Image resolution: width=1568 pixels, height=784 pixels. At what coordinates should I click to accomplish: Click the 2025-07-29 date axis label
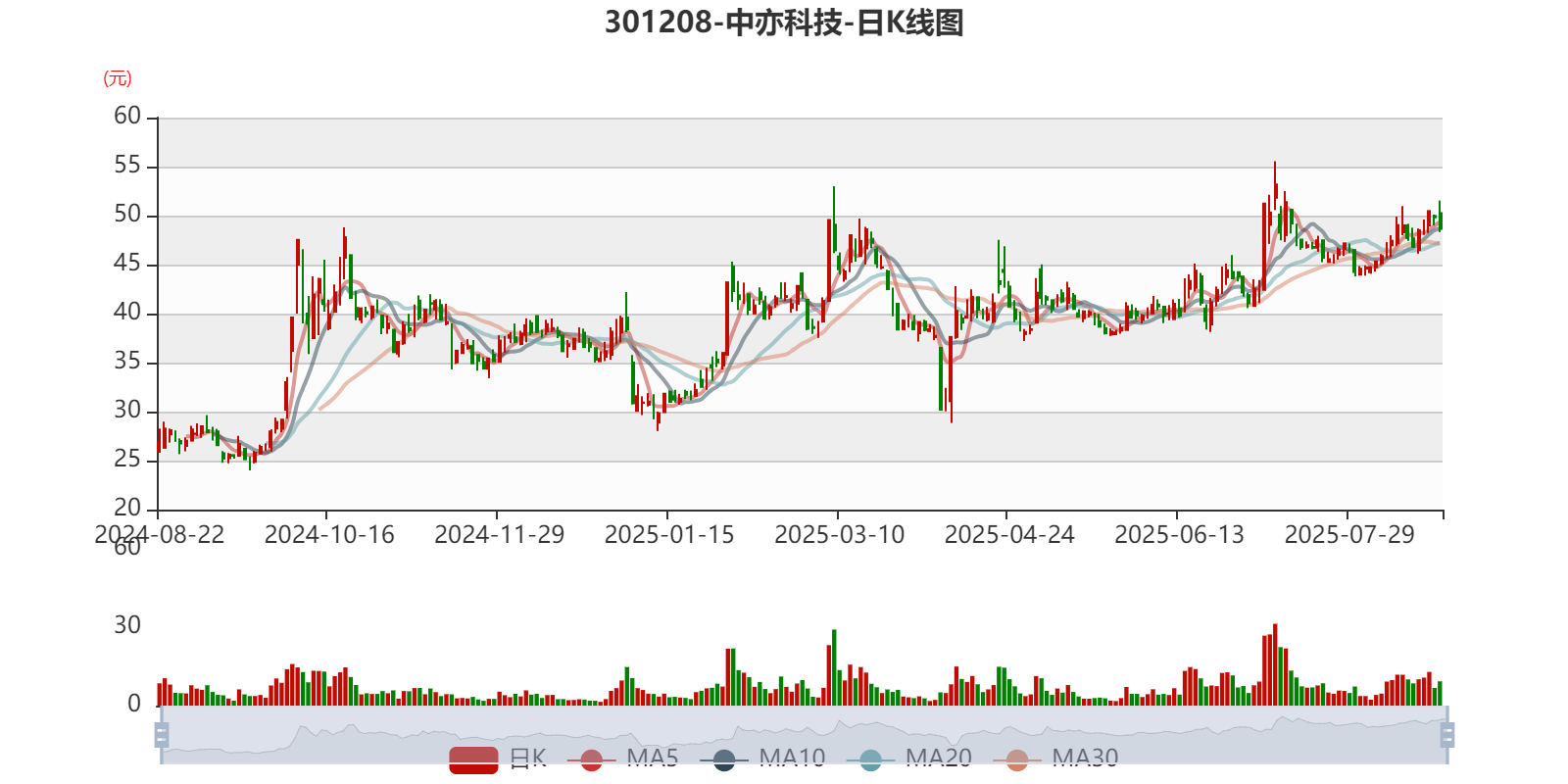pos(1349,535)
